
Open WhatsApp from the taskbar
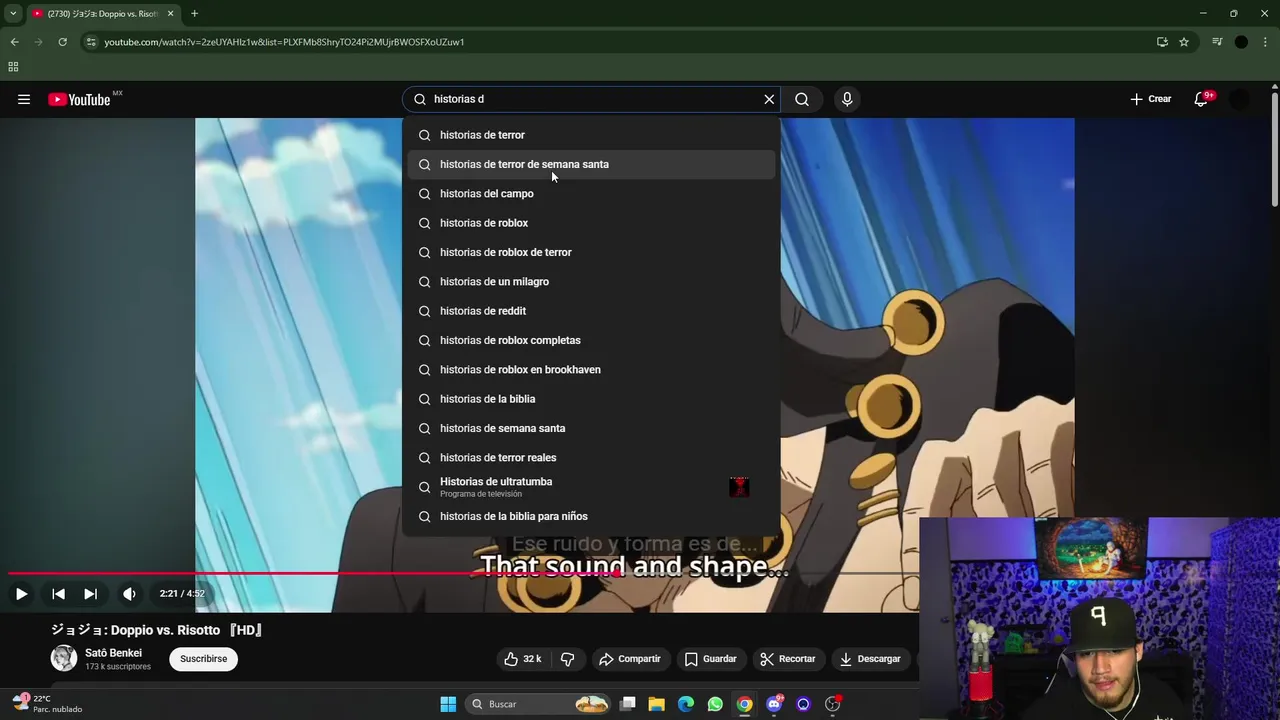pos(715,704)
